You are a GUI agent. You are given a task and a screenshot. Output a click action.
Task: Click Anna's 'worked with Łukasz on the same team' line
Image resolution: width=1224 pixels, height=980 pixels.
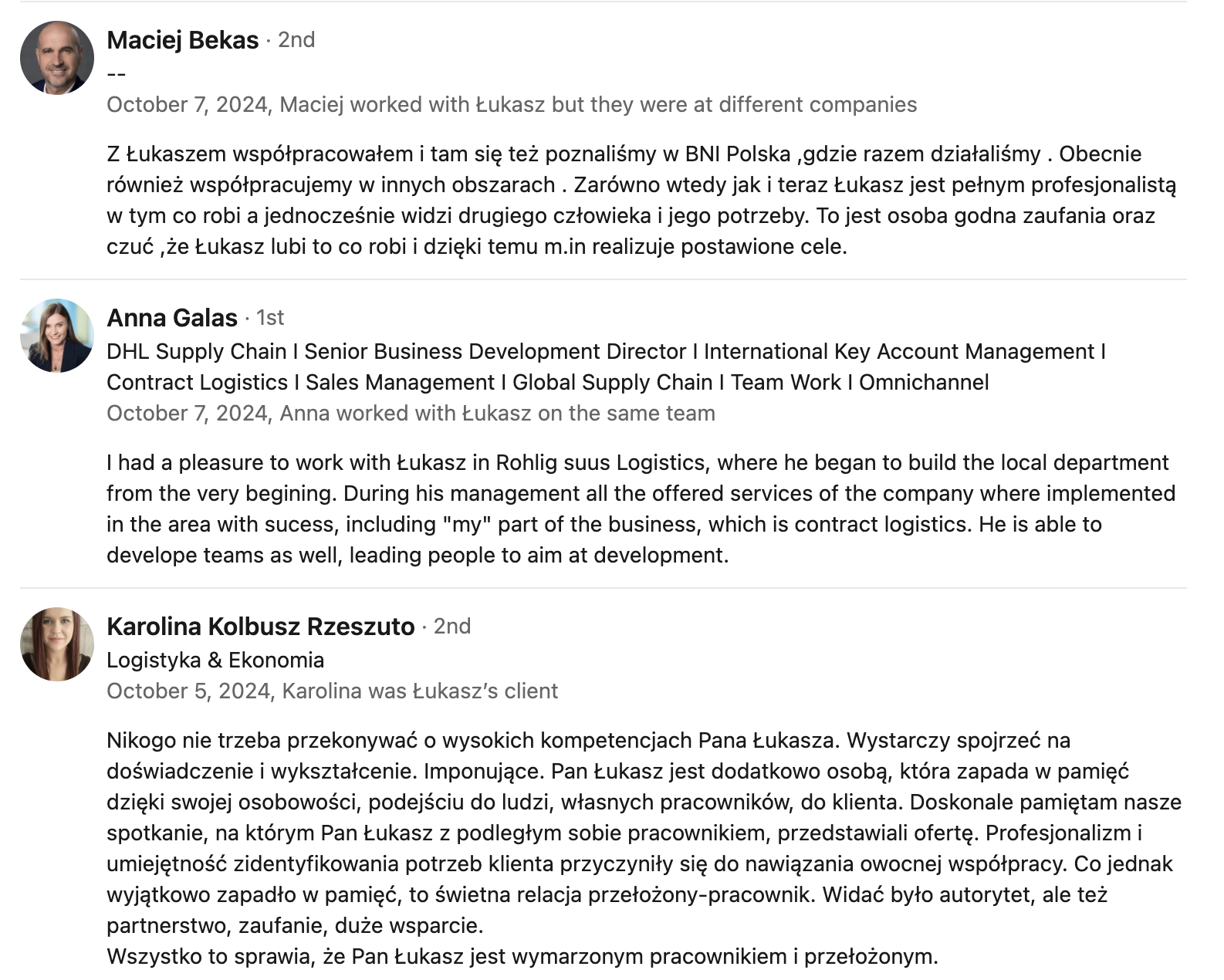click(x=411, y=414)
